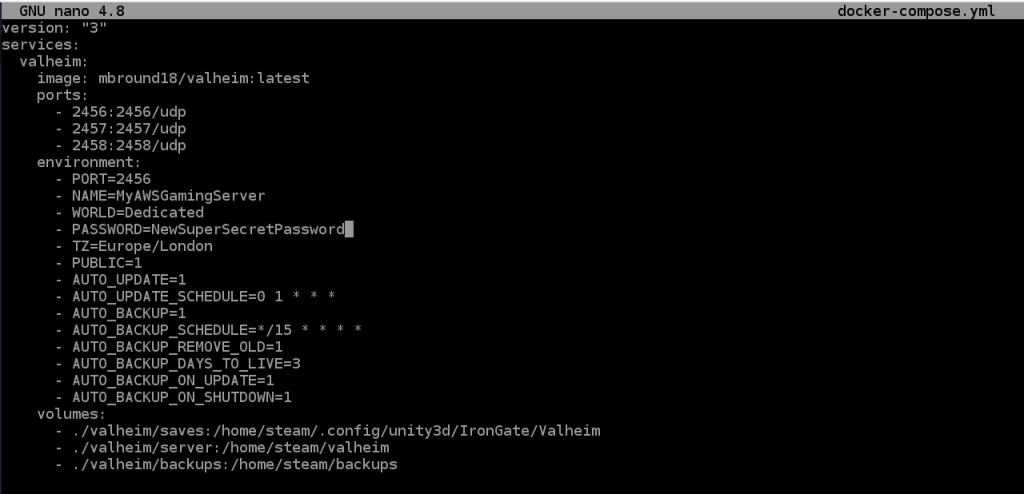Click the 2457:2457/udp port mapping
The image size is (1024, 494).
(x=129, y=129)
